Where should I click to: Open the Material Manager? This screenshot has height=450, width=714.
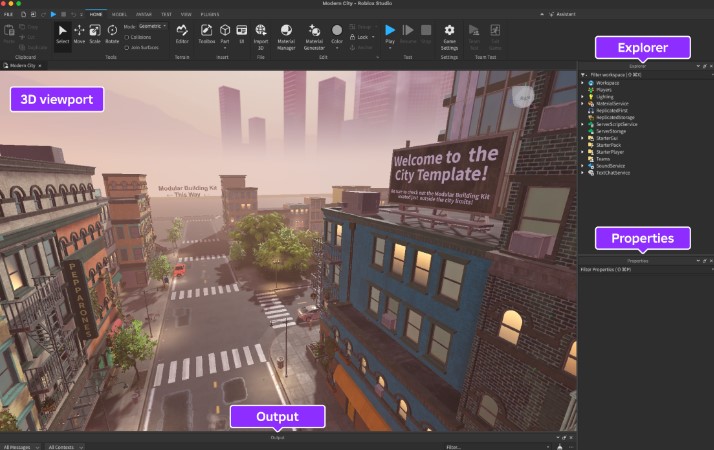pos(286,36)
